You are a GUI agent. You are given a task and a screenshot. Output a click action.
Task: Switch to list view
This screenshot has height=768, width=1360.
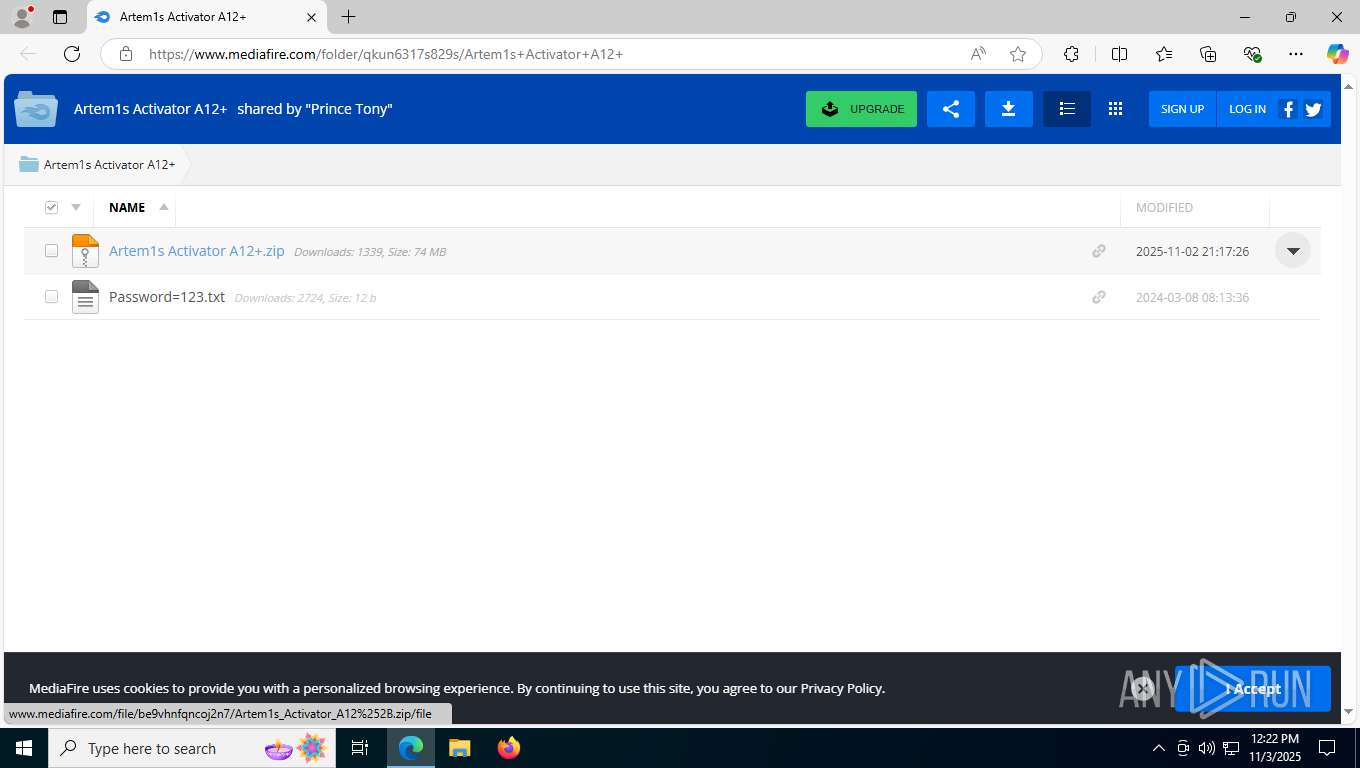tap(1067, 109)
